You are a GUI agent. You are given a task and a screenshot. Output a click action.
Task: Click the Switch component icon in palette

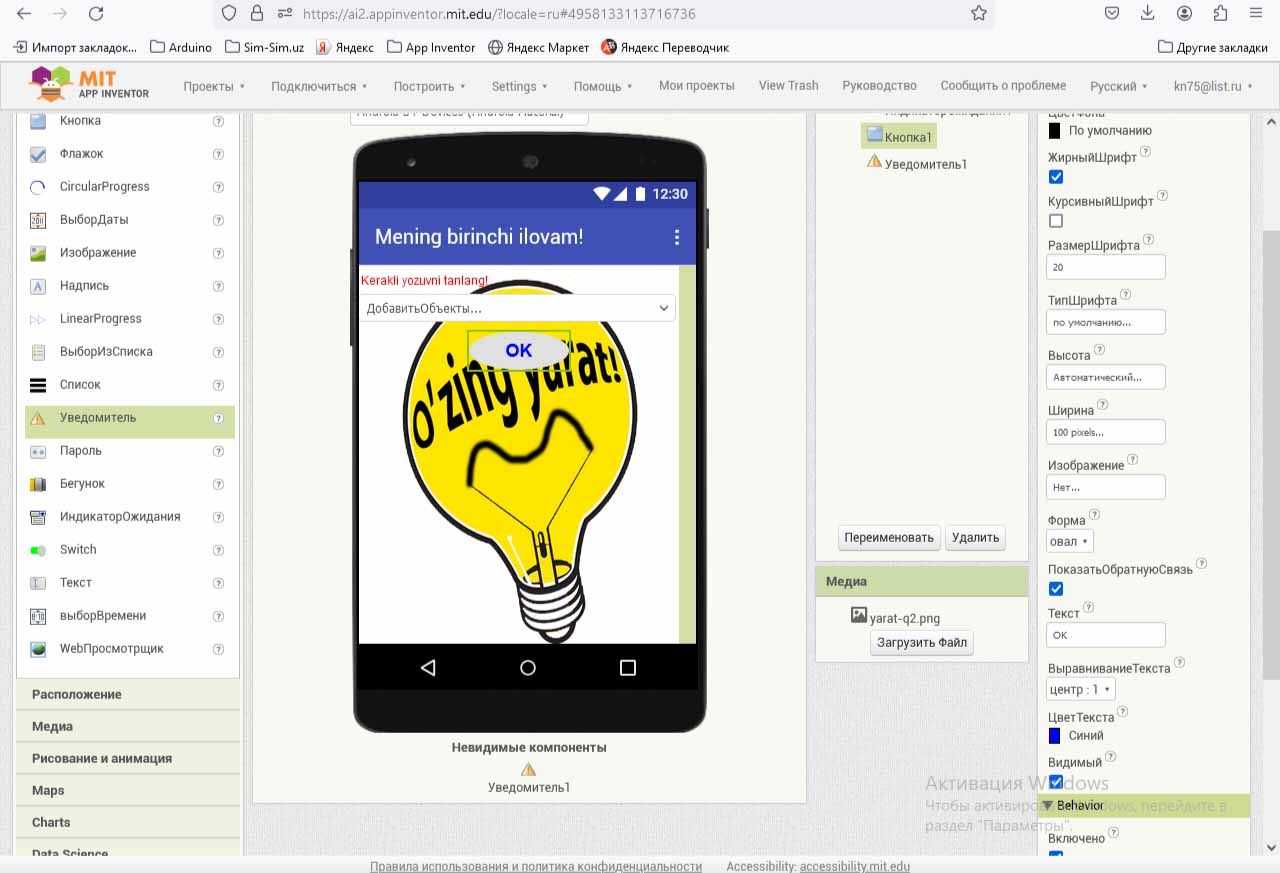point(38,550)
